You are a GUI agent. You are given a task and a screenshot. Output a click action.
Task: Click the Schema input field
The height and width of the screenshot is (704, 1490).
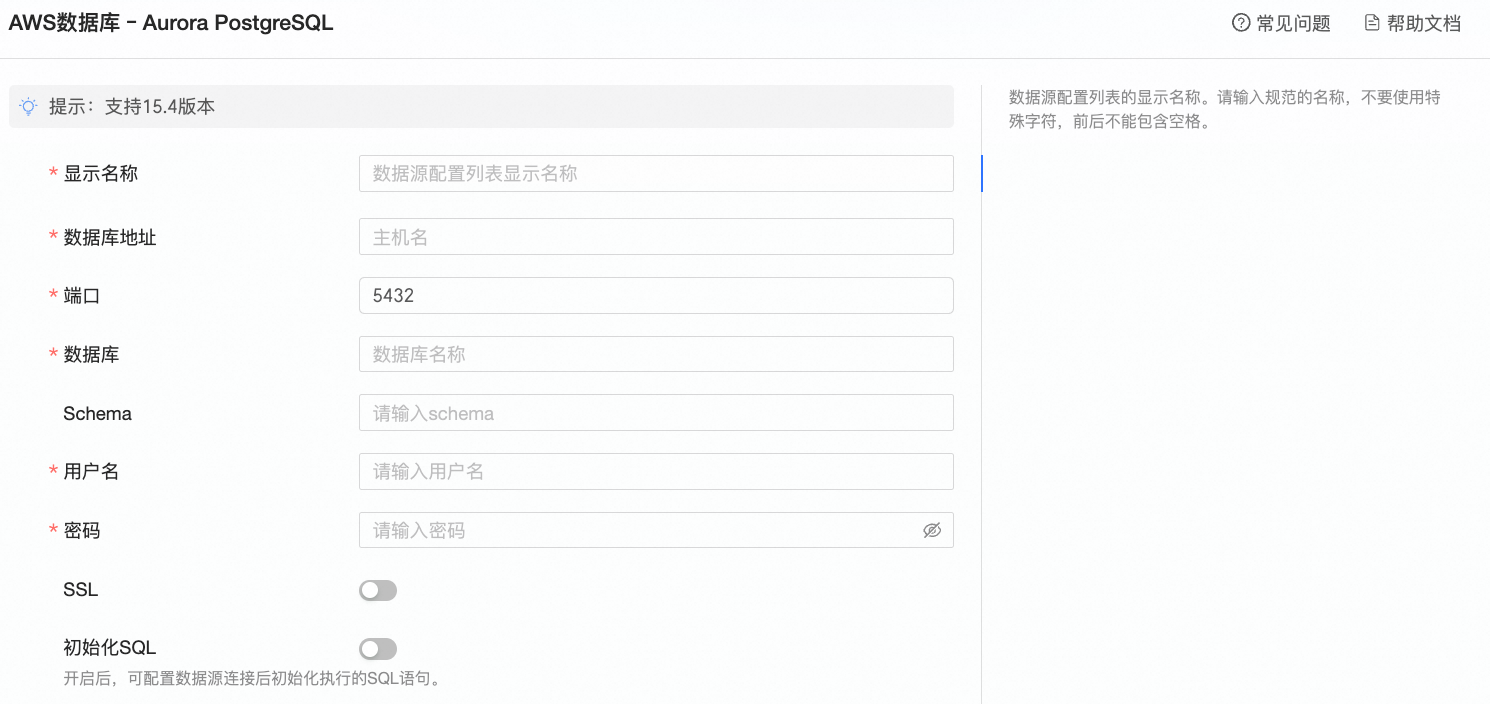[x=656, y=413]
